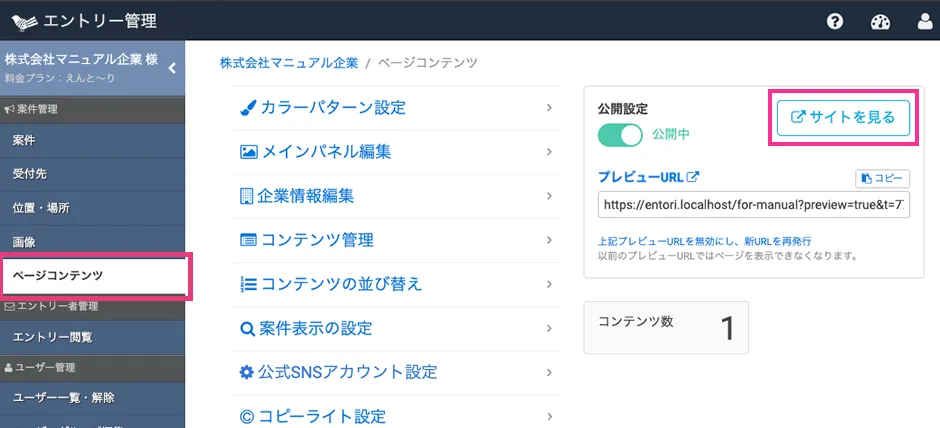Open the メインパネル編集 link text
The width and height of the screenshot is (940, 428).
pos(326,152)
